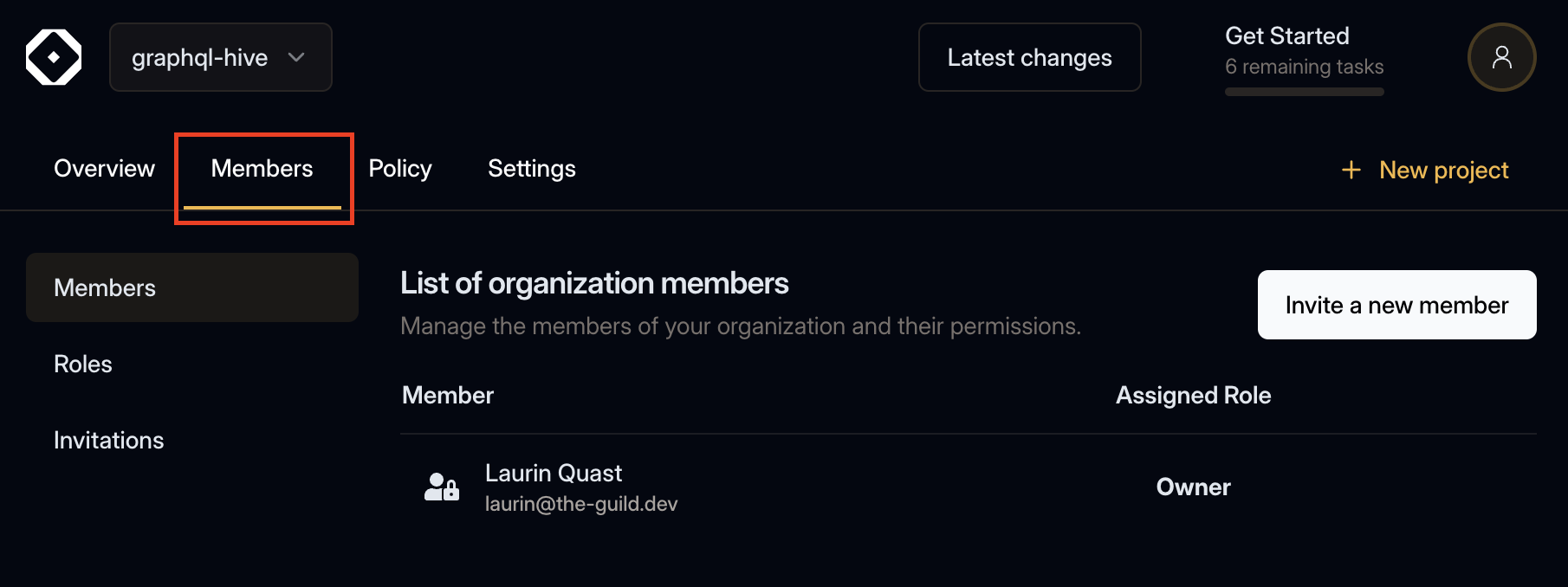
Task: Click the New project link
Action: pos(1443,170)
